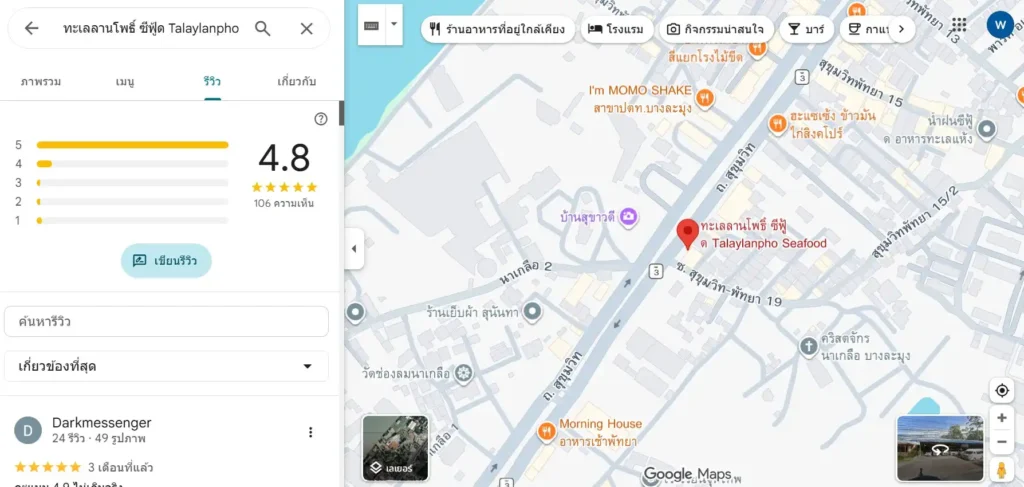Click the review help question mark icon

[321, 119]
